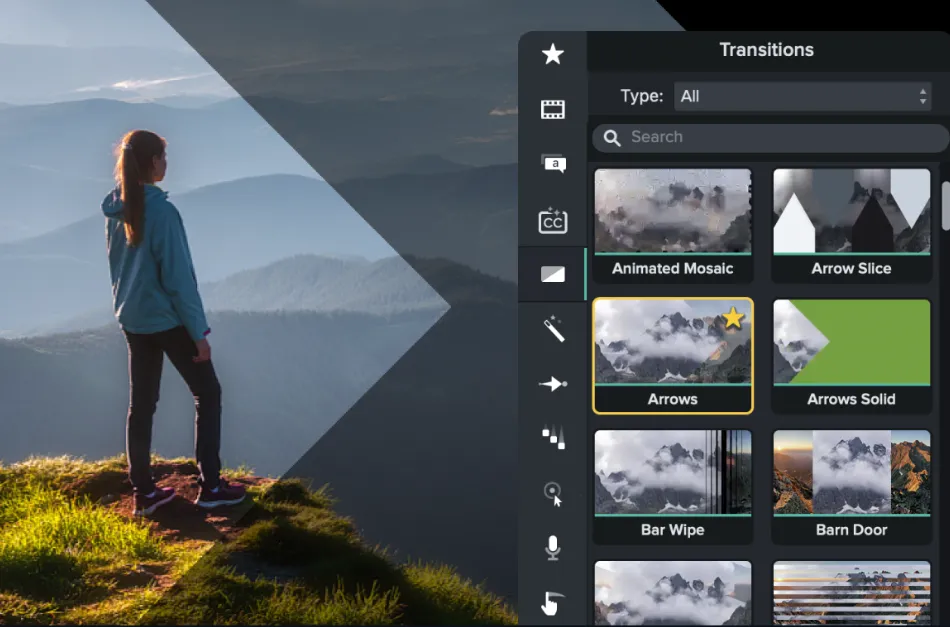Unfavorite the Arrows transition via its star
Screen dimensions: 950x627
pyautogui.click(x=733, y=318)
